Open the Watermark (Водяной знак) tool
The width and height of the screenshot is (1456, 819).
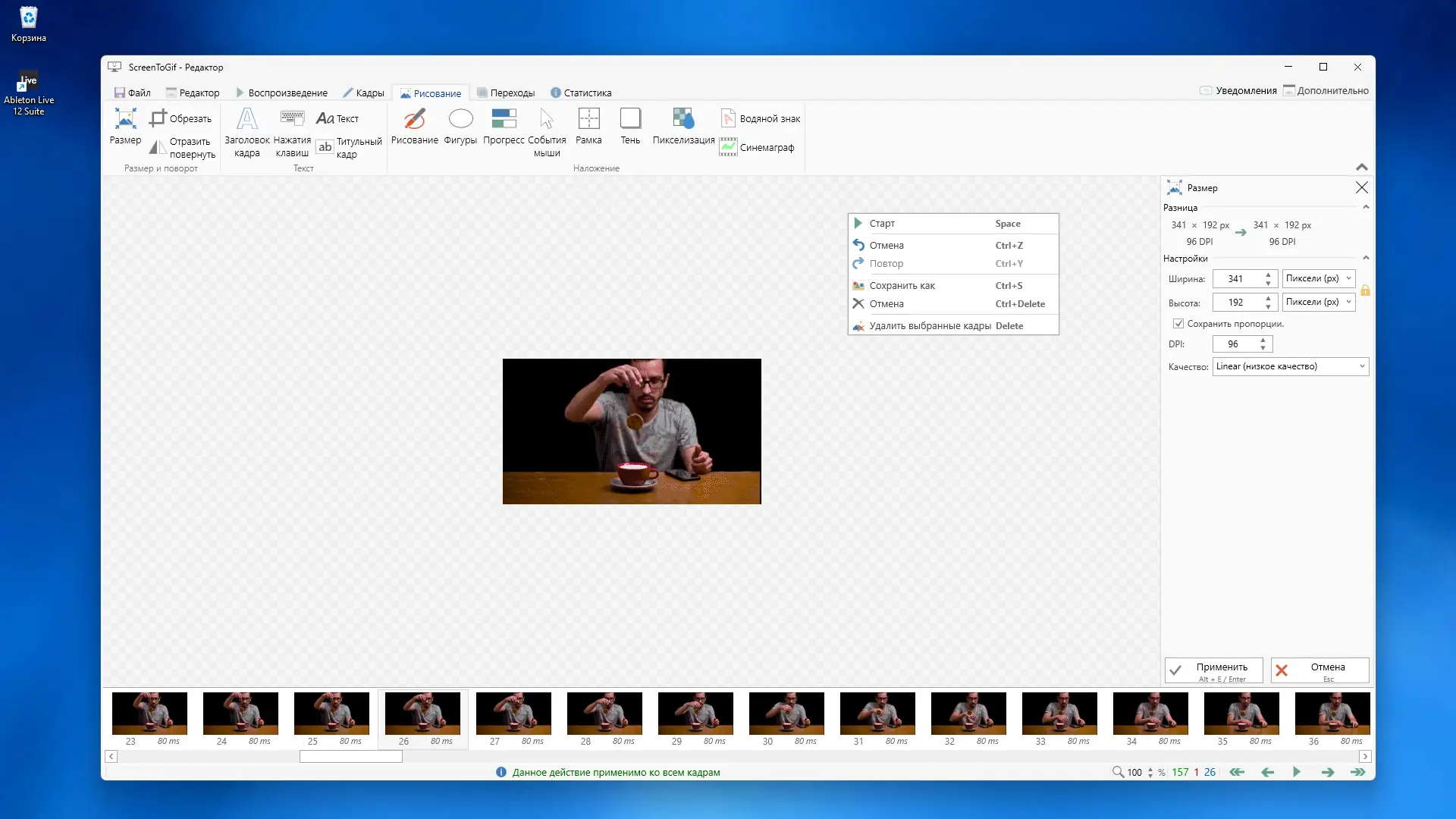[x=760, y=118]
